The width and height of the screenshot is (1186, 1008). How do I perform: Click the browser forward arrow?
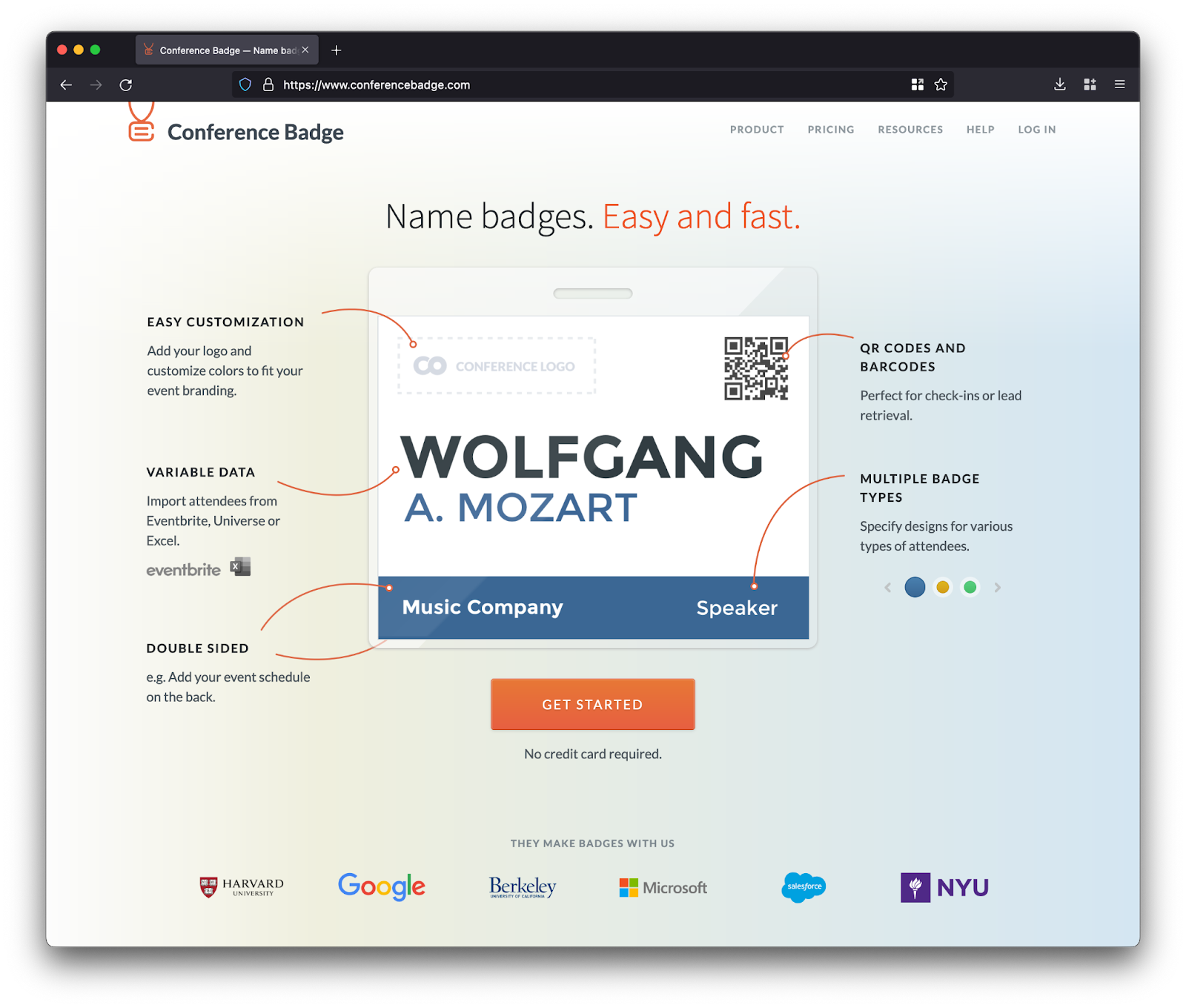pyautogui.click(x=96, y=85)
